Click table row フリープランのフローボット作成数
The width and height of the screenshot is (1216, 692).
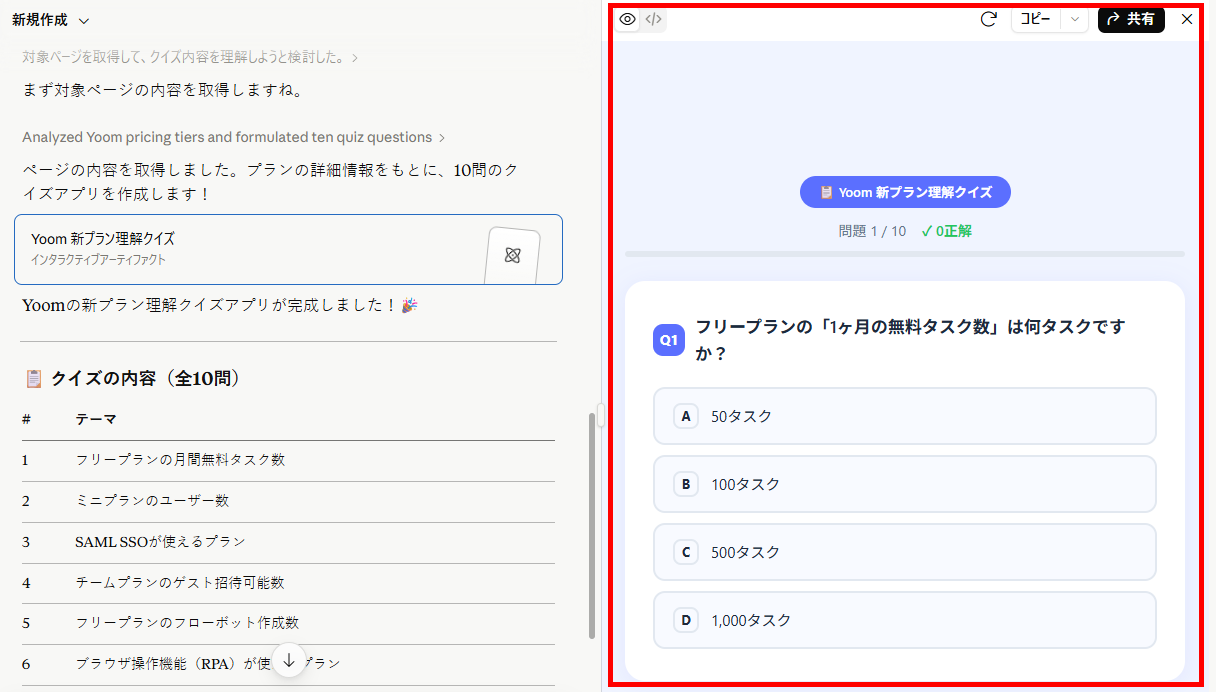288,623
